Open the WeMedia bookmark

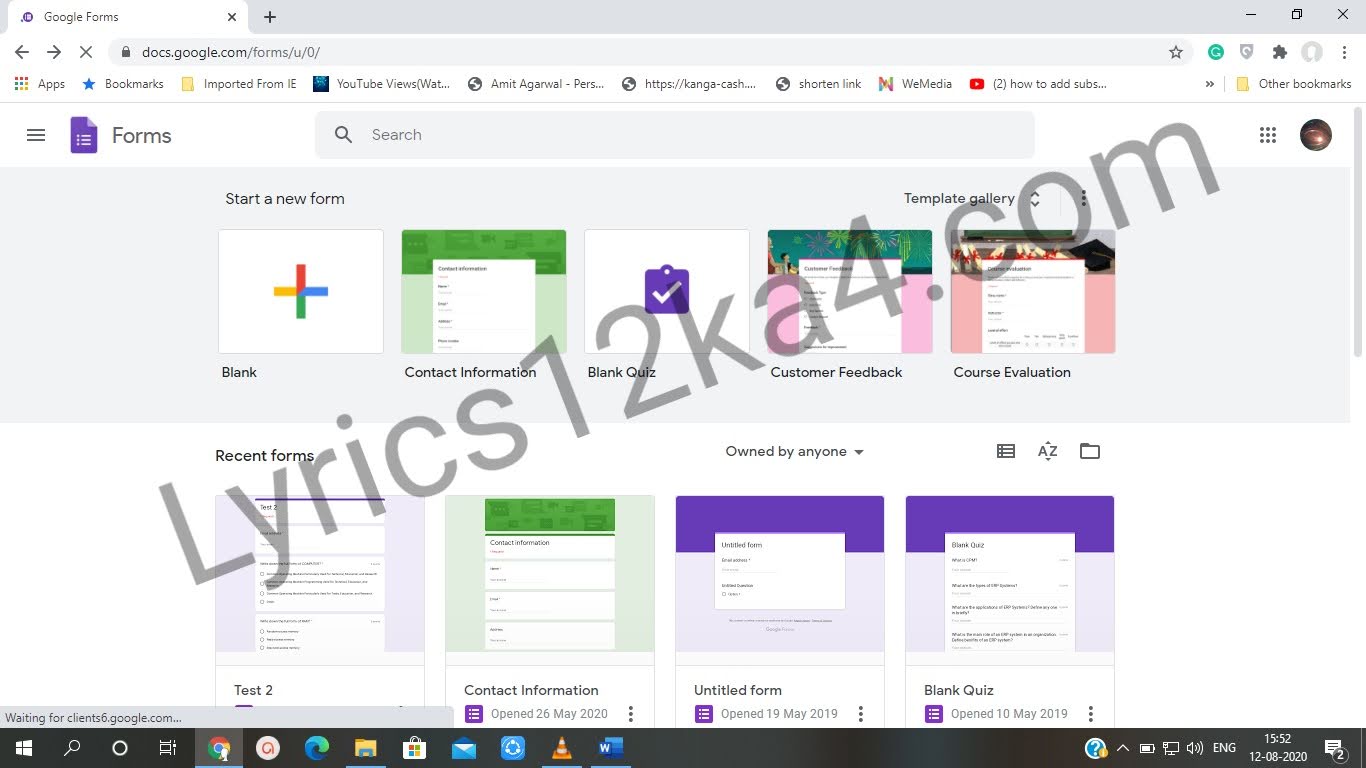pyautogui.click(x=915, y=84)
